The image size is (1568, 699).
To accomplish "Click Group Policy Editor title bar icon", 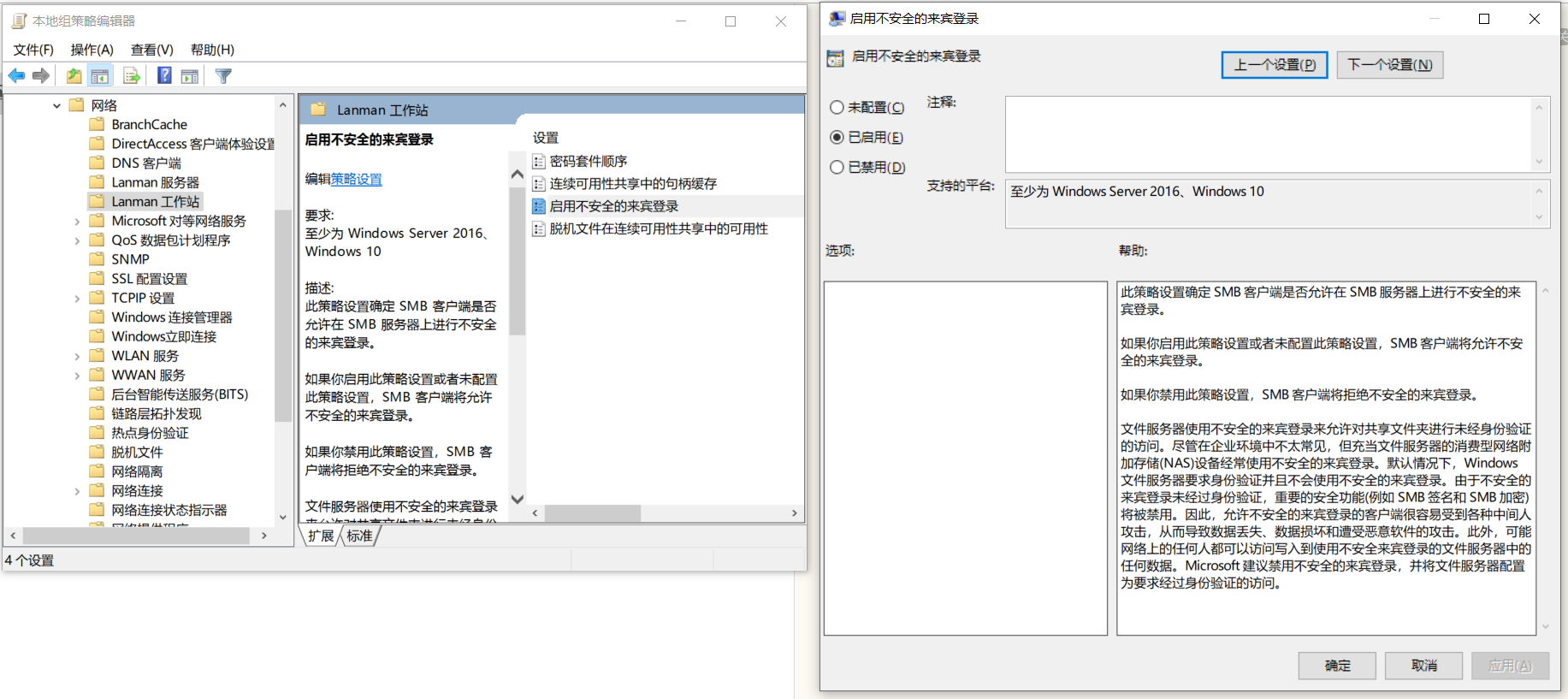I will coord(19,21).
